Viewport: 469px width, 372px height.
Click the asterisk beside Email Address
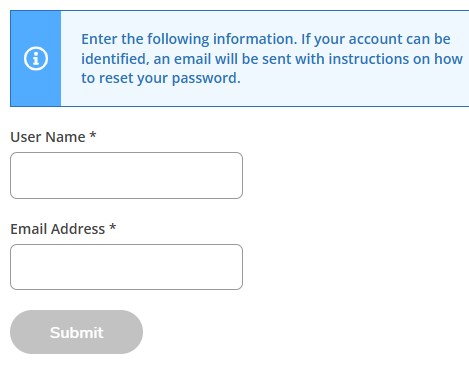[x=113, y=227]
